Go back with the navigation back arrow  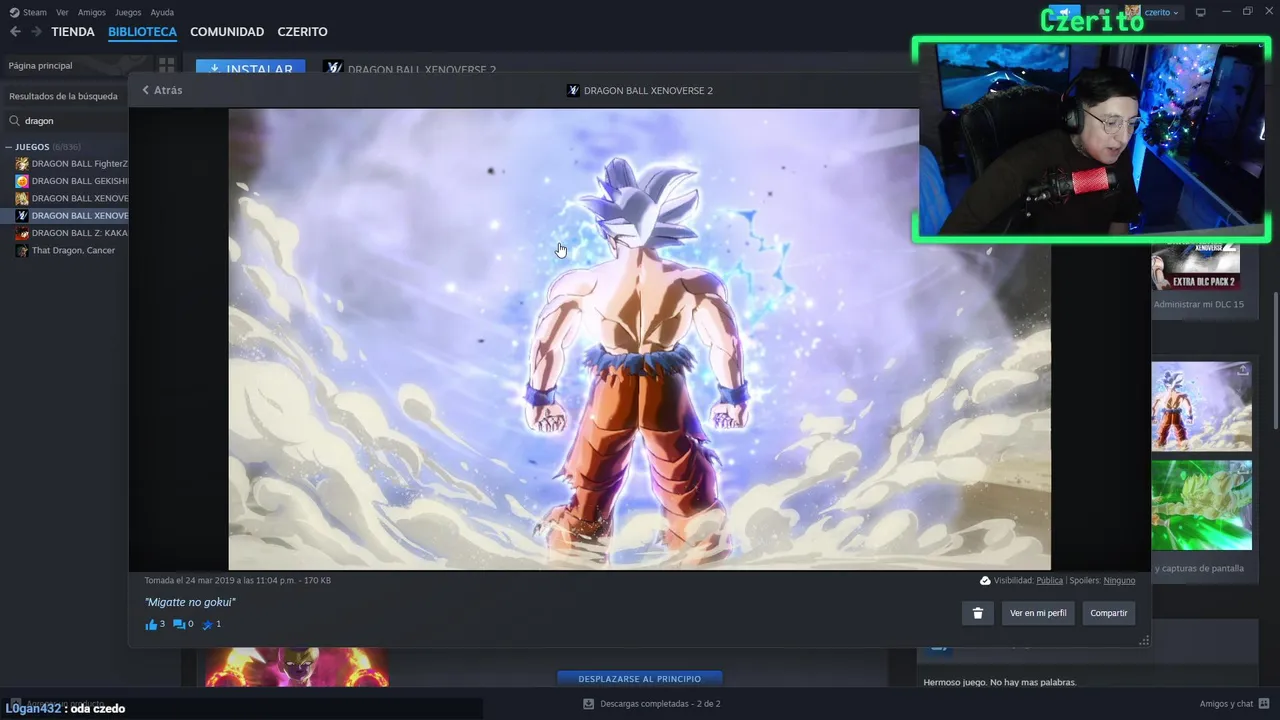[15, 32]
